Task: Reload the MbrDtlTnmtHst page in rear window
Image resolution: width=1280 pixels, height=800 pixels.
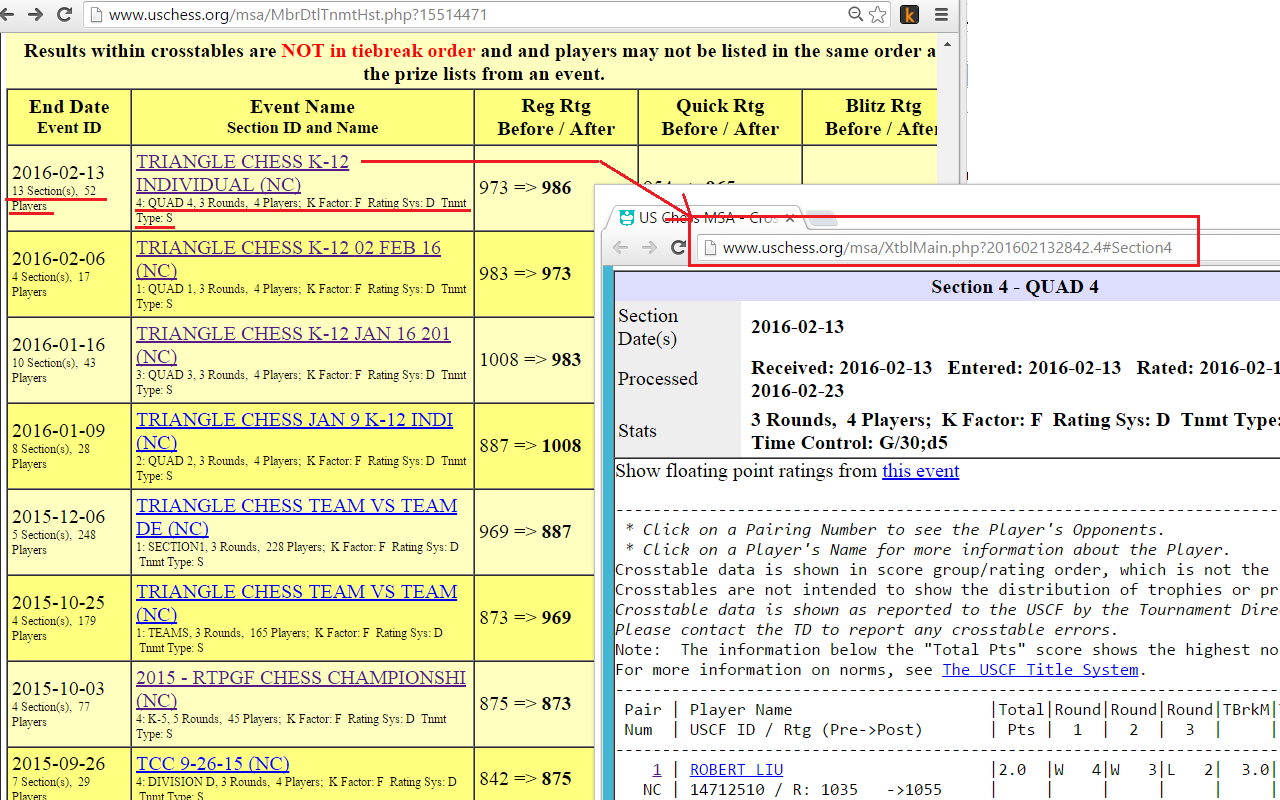Action: pyautogui.click(x=65, y=15)
